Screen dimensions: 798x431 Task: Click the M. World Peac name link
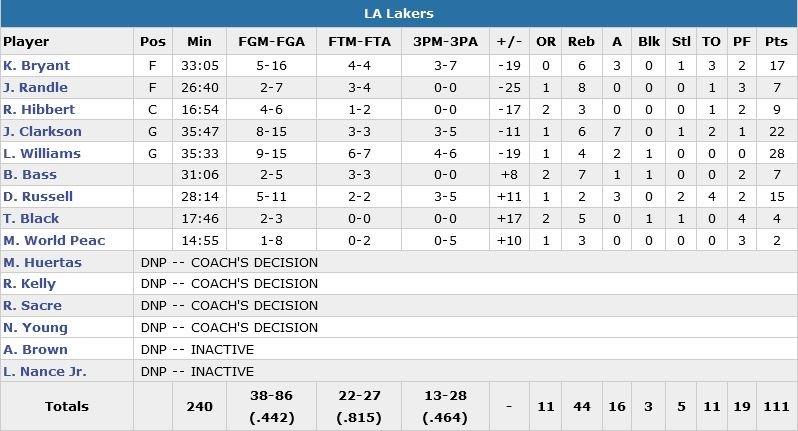coord(54,241)
